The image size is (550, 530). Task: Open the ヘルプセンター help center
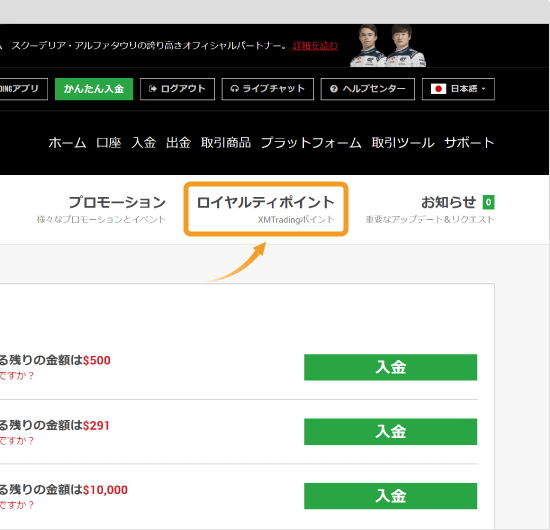(368, 89)
